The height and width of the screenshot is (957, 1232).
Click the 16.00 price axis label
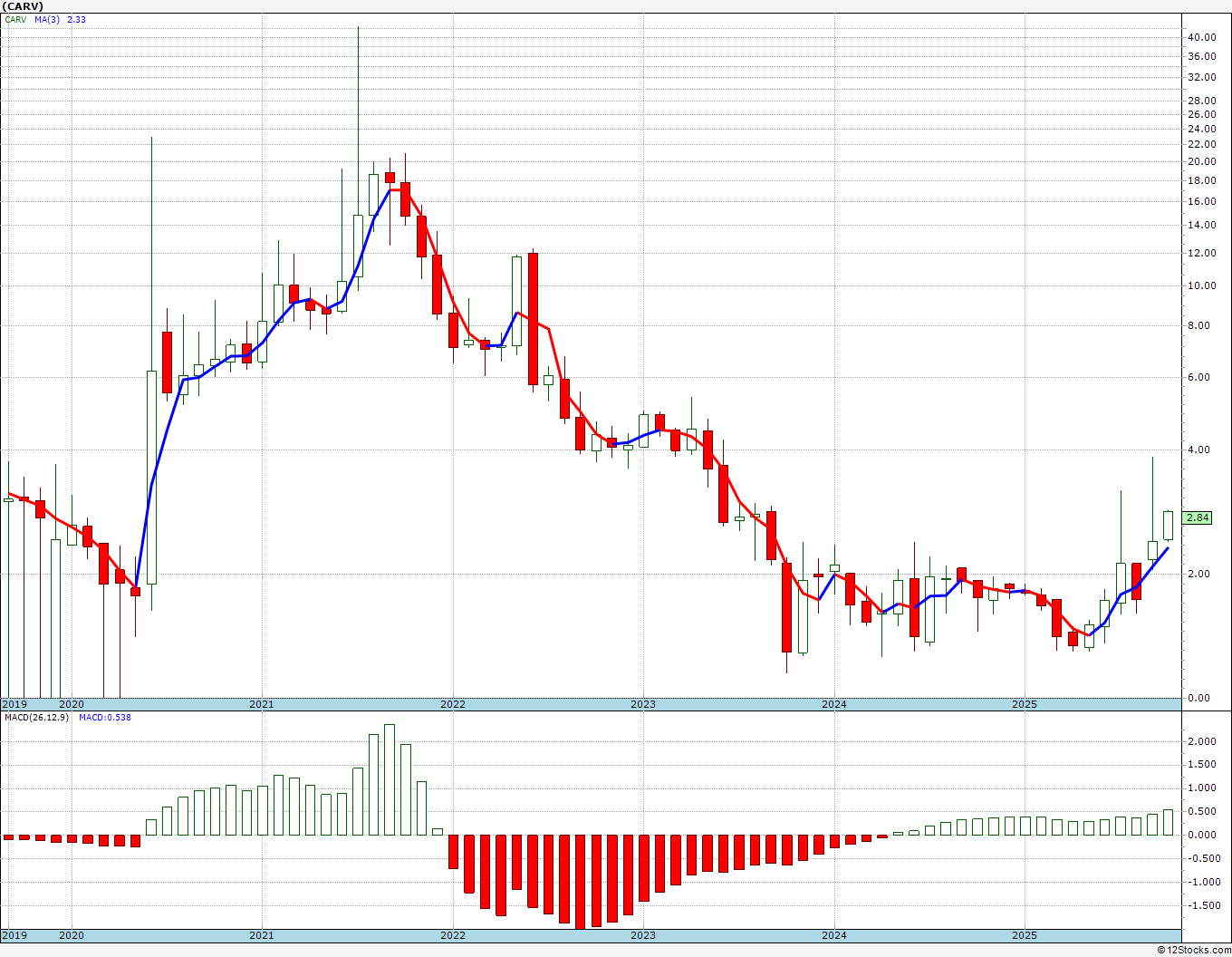point(1201,201)
